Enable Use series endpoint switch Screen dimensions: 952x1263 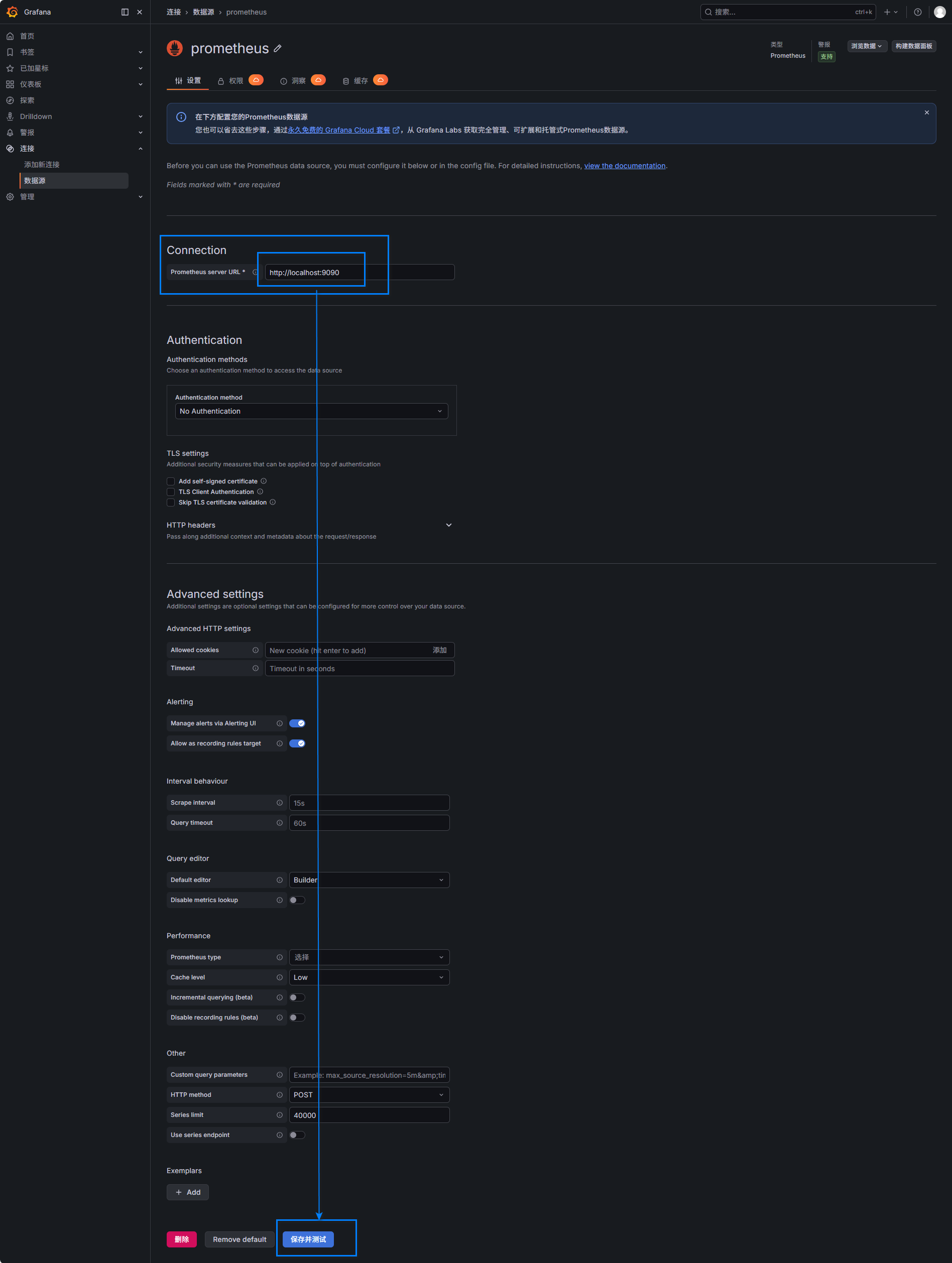tap(297, 1135)
